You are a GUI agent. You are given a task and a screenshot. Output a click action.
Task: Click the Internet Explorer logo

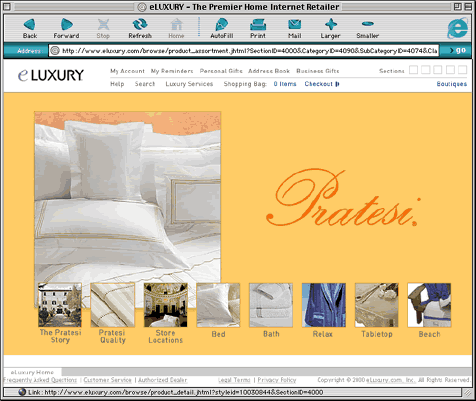[x=457, y=28]
